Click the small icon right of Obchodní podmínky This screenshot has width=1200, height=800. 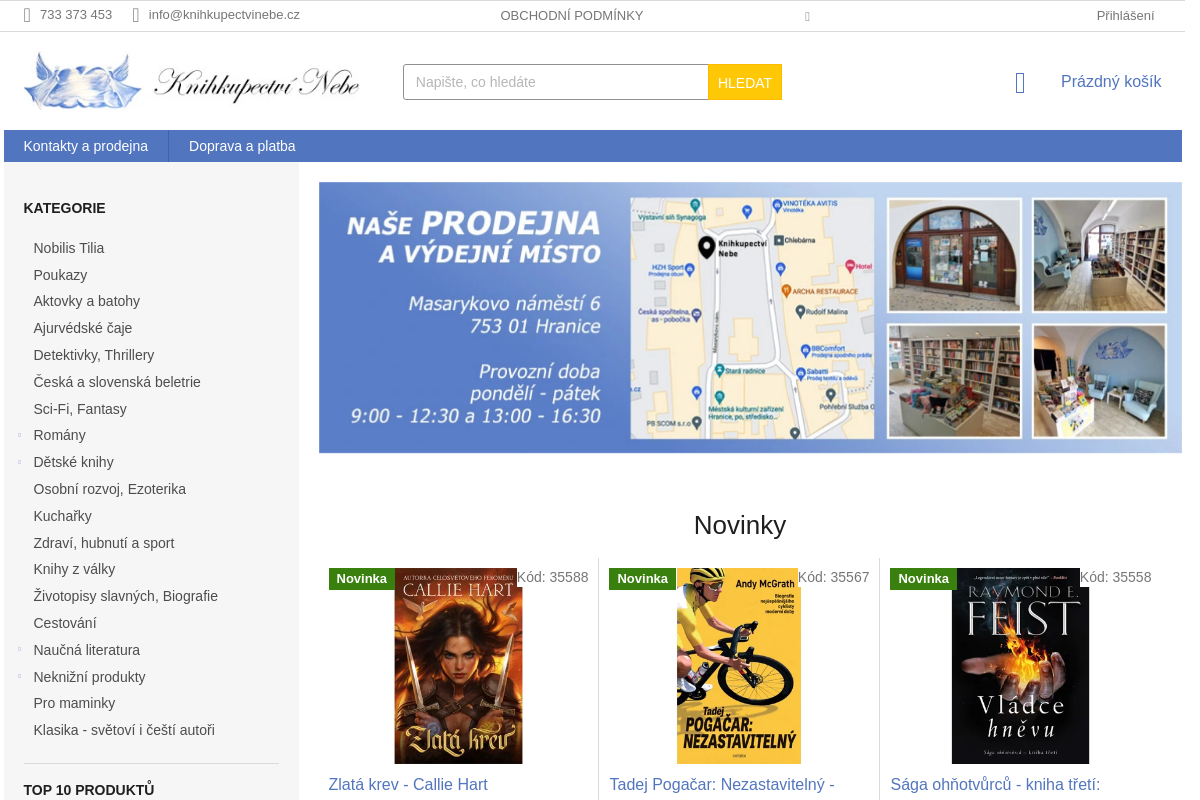(807, 16)
